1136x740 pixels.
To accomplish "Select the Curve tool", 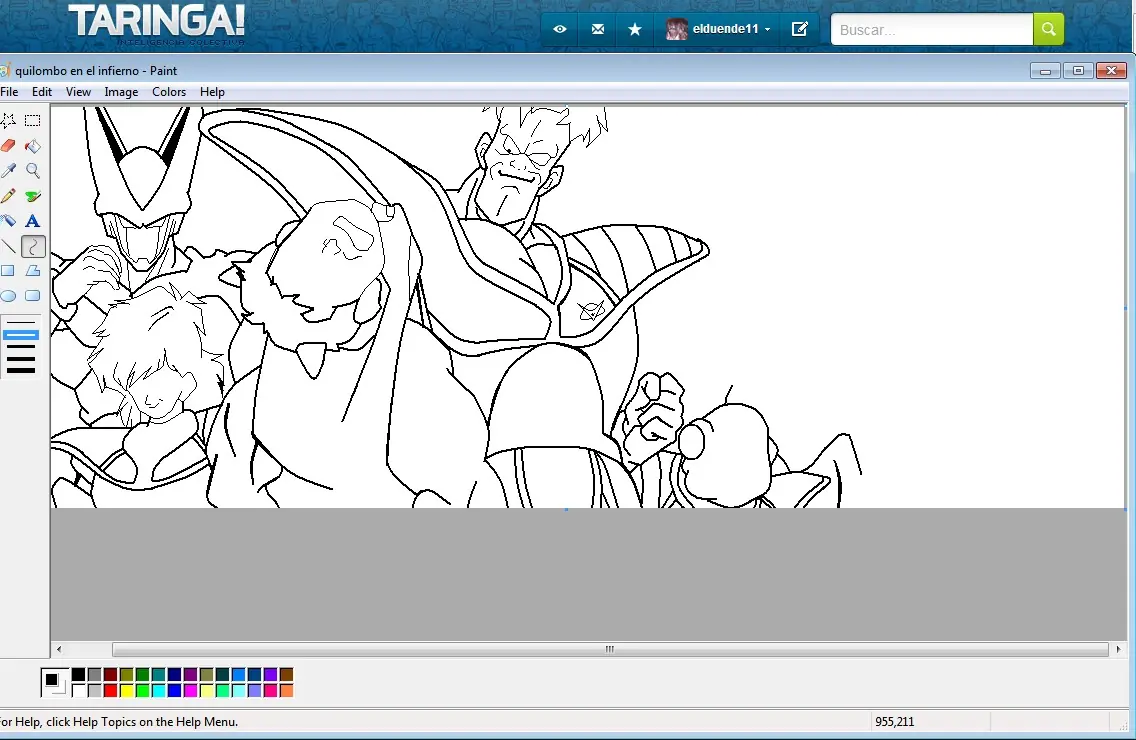I will click(33, 246).
